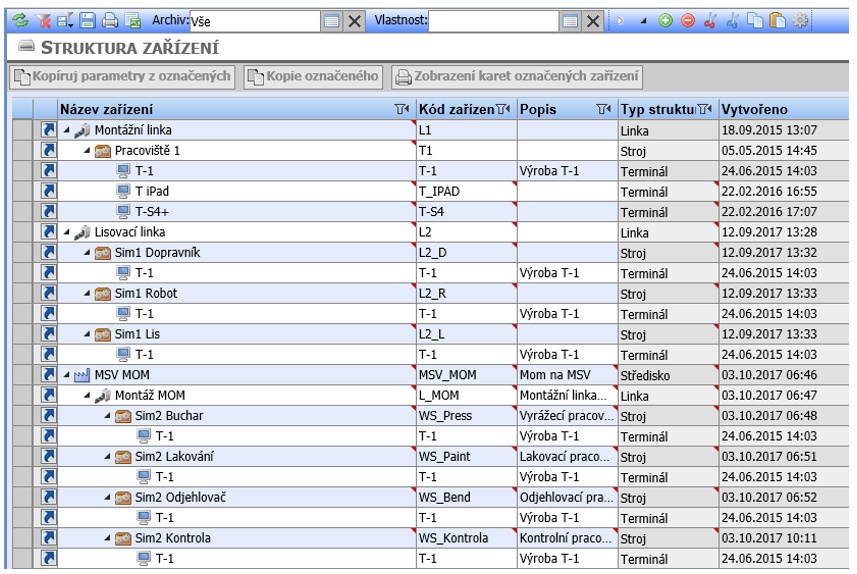The image size is (857, 574).
Task: Click the printer icon in the top toolbar
Action: pos(110,21)
